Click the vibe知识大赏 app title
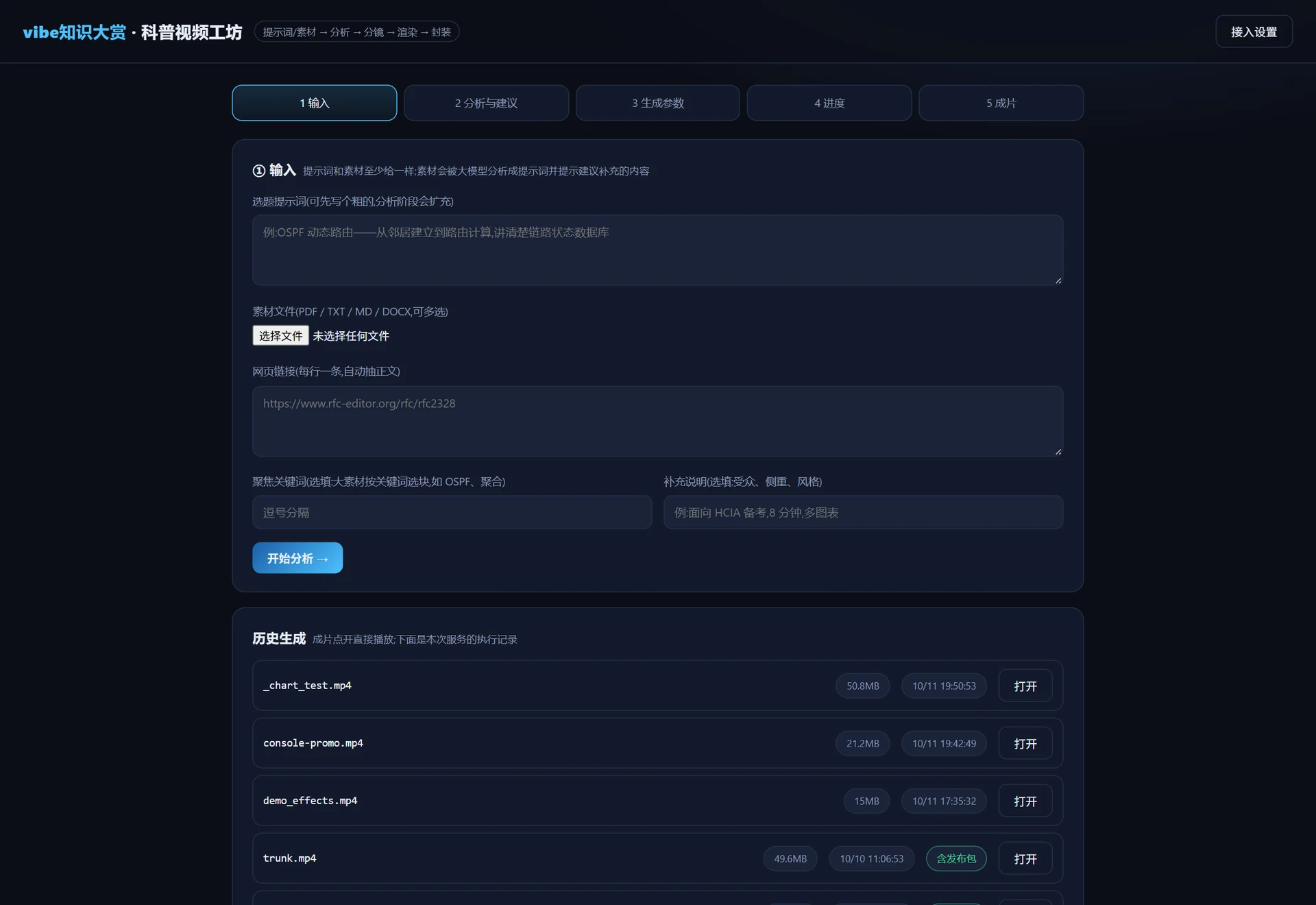The height and width of the screenshot is (905, 1316). pos(75,32)
